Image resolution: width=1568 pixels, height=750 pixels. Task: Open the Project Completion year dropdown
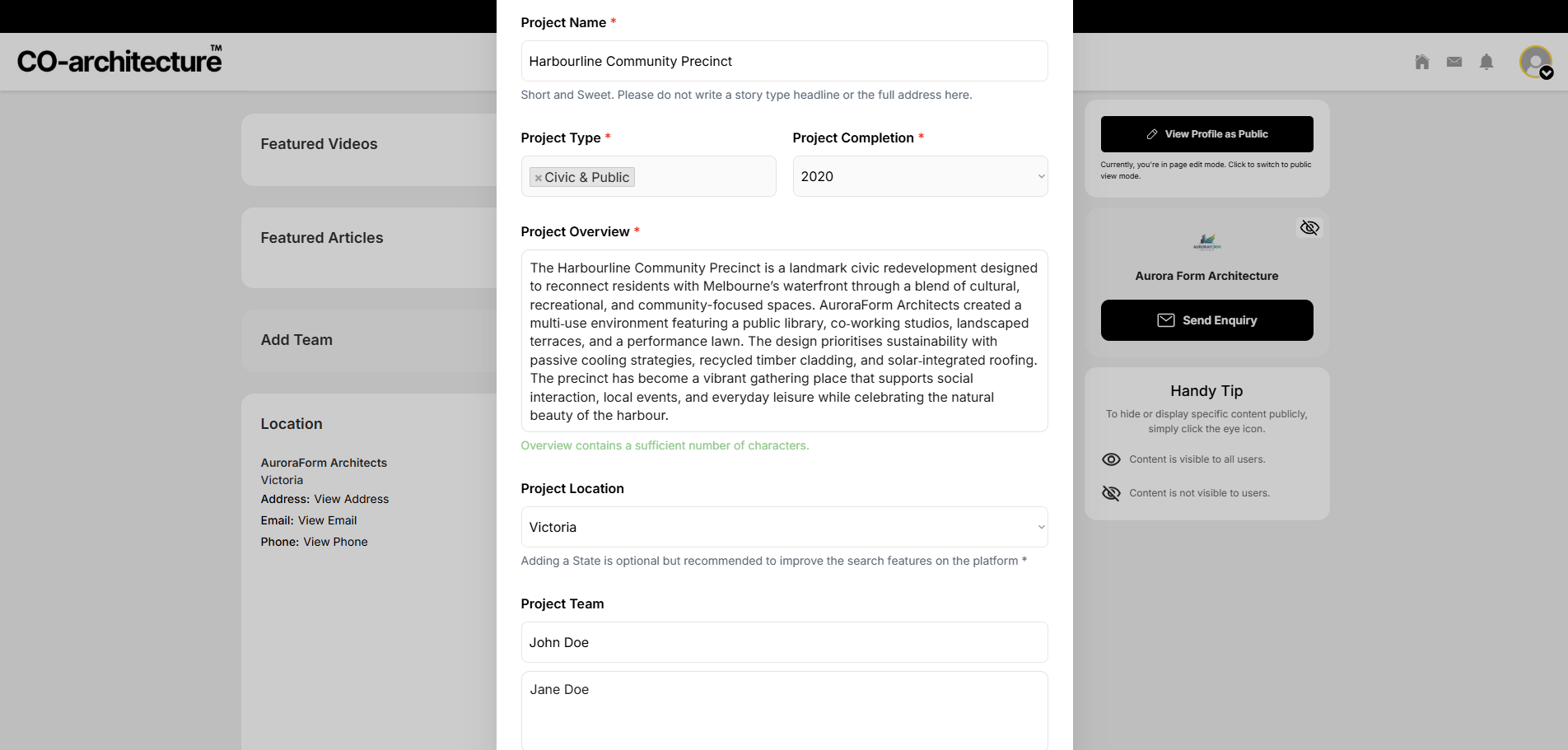920,176
